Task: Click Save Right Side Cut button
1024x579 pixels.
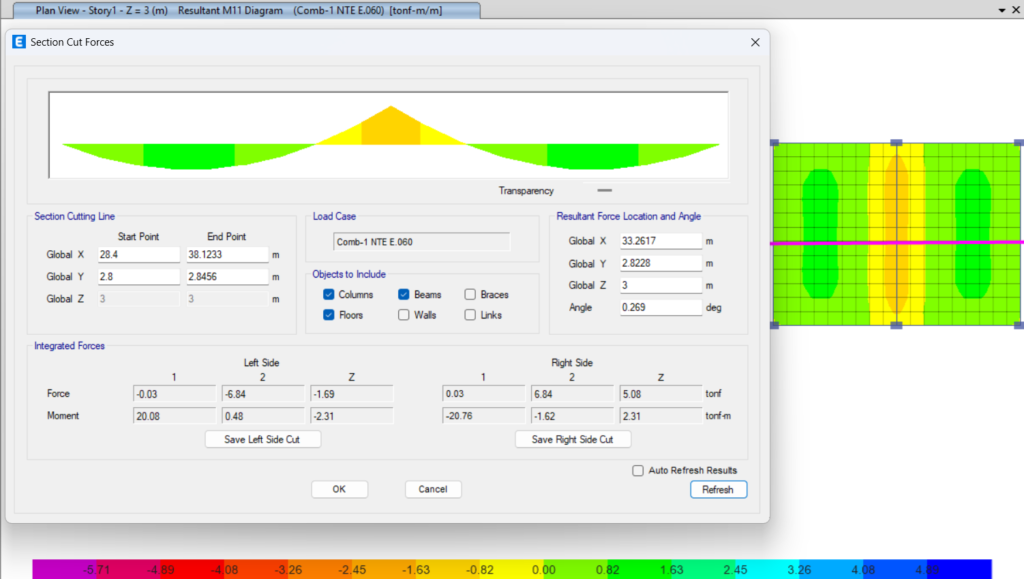Action: click(x=573, y=439)
